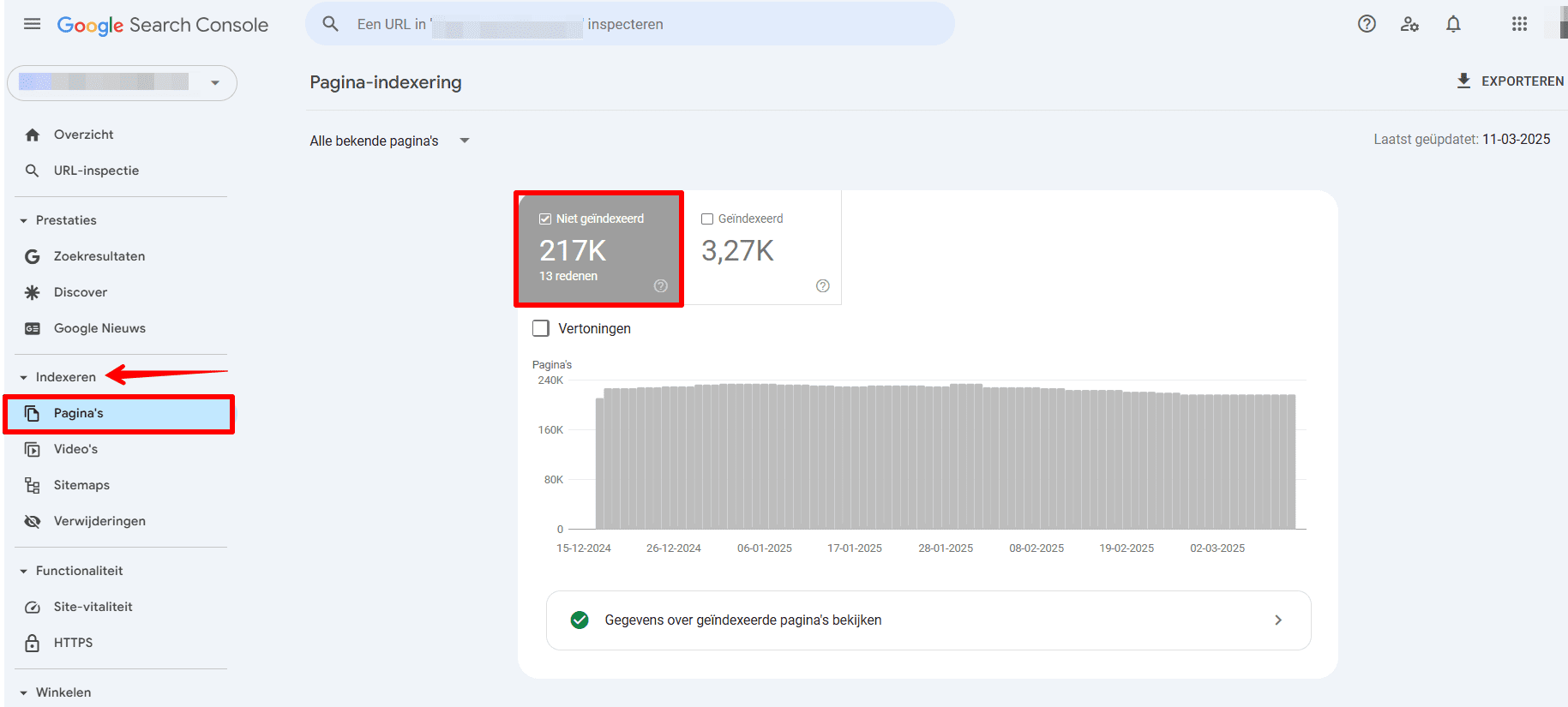Show help for Niet geïndexeerd card
The image size is (1568, 707).
pos(660,286)
